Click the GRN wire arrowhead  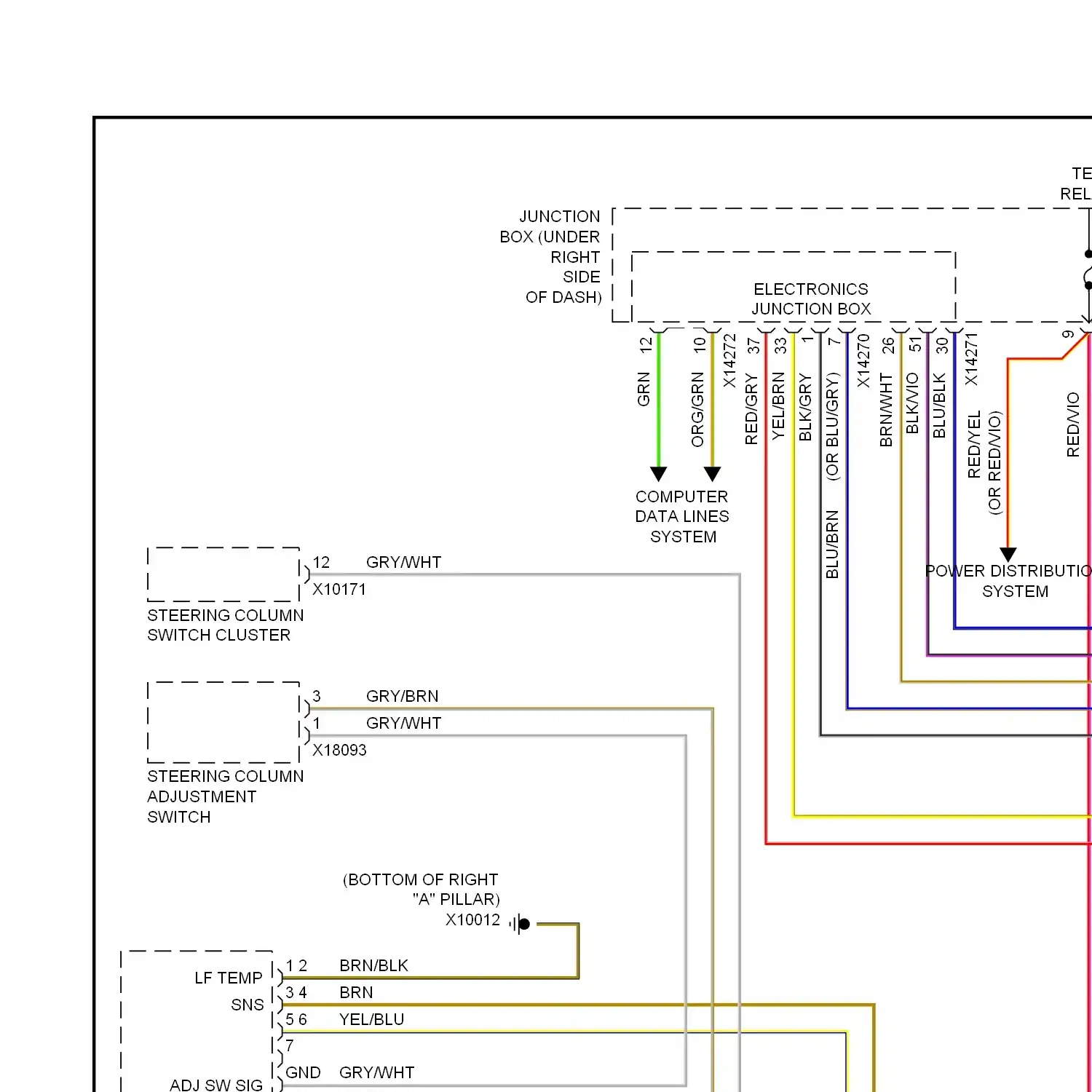pos(659,474)
